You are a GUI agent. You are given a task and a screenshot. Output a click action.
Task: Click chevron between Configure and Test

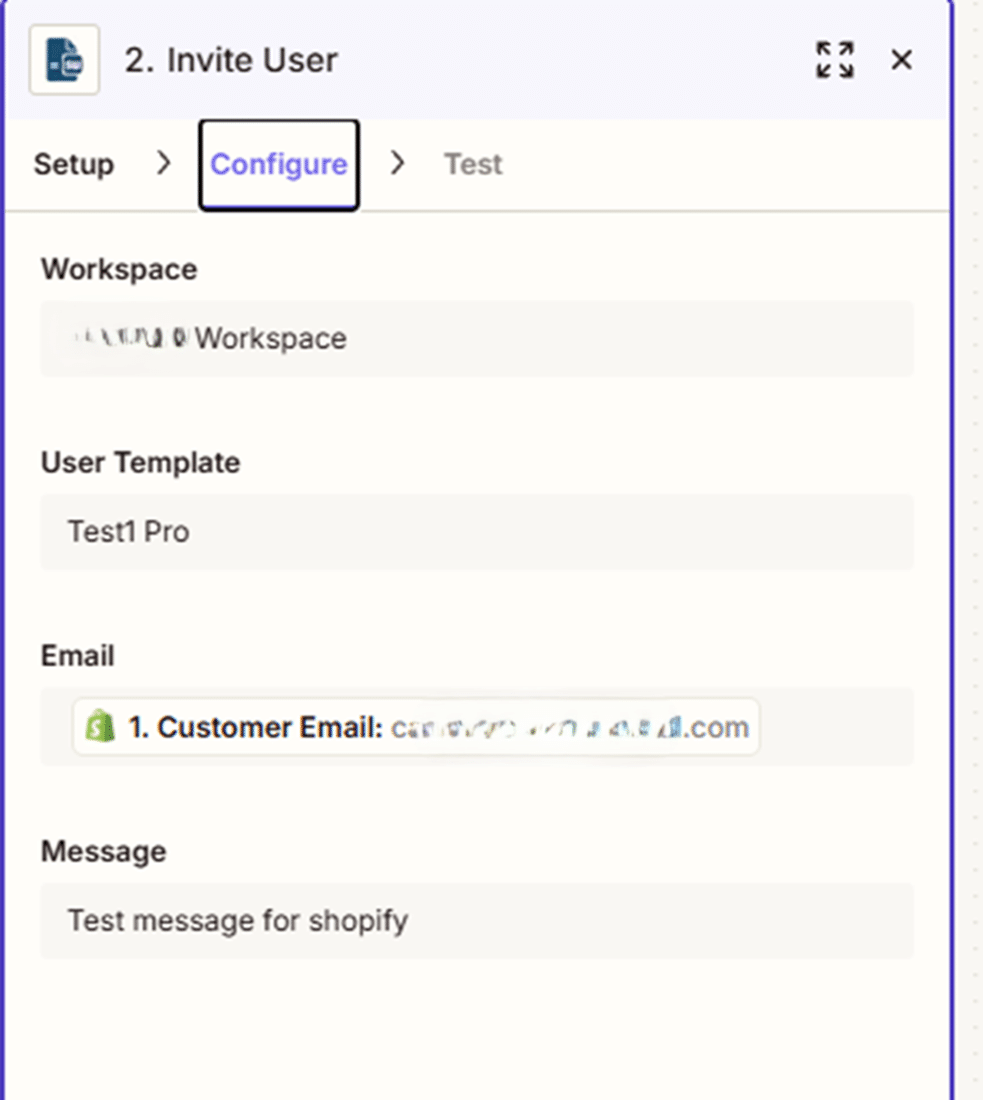[397, 163]
